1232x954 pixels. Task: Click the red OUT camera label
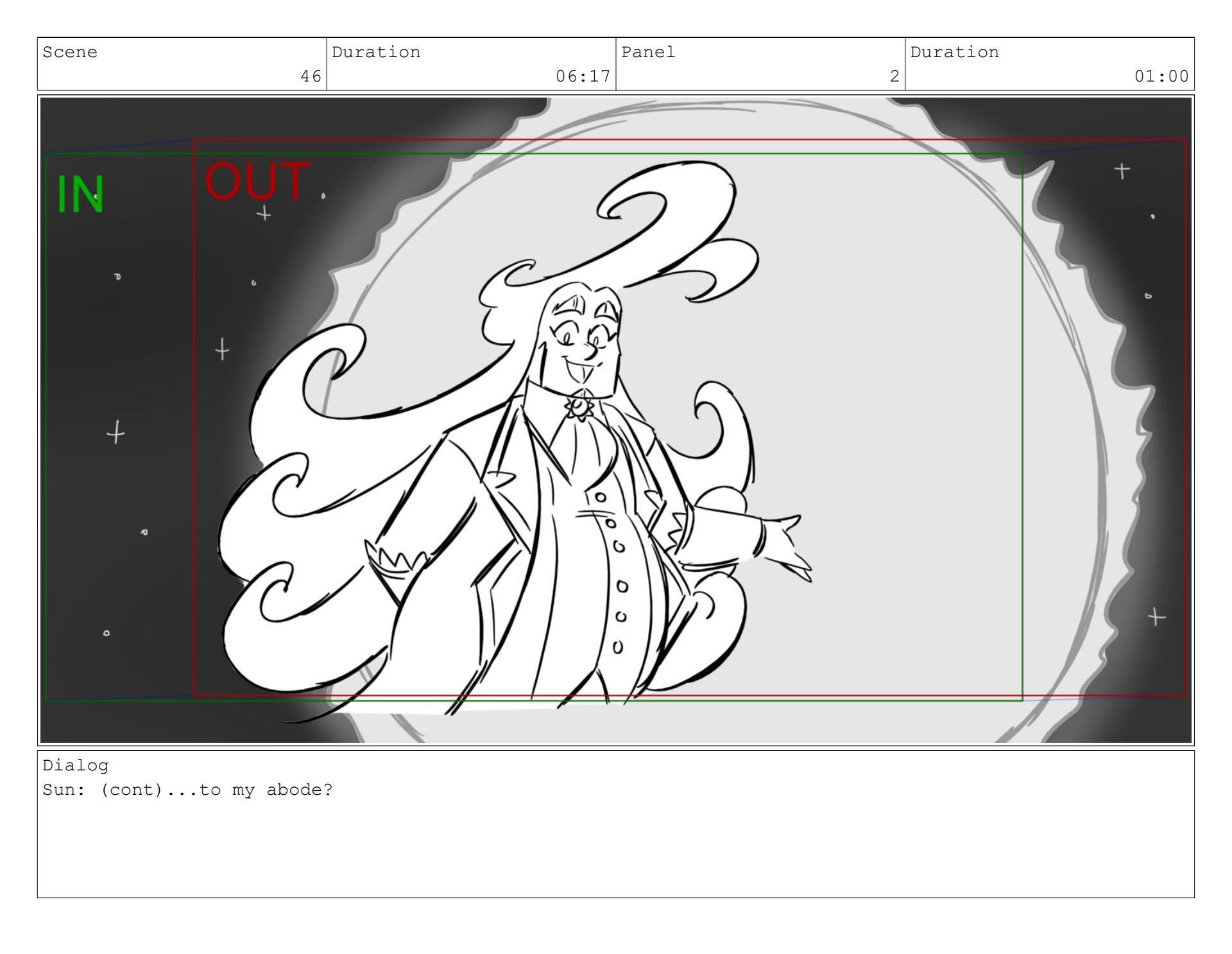pos(257,181)
